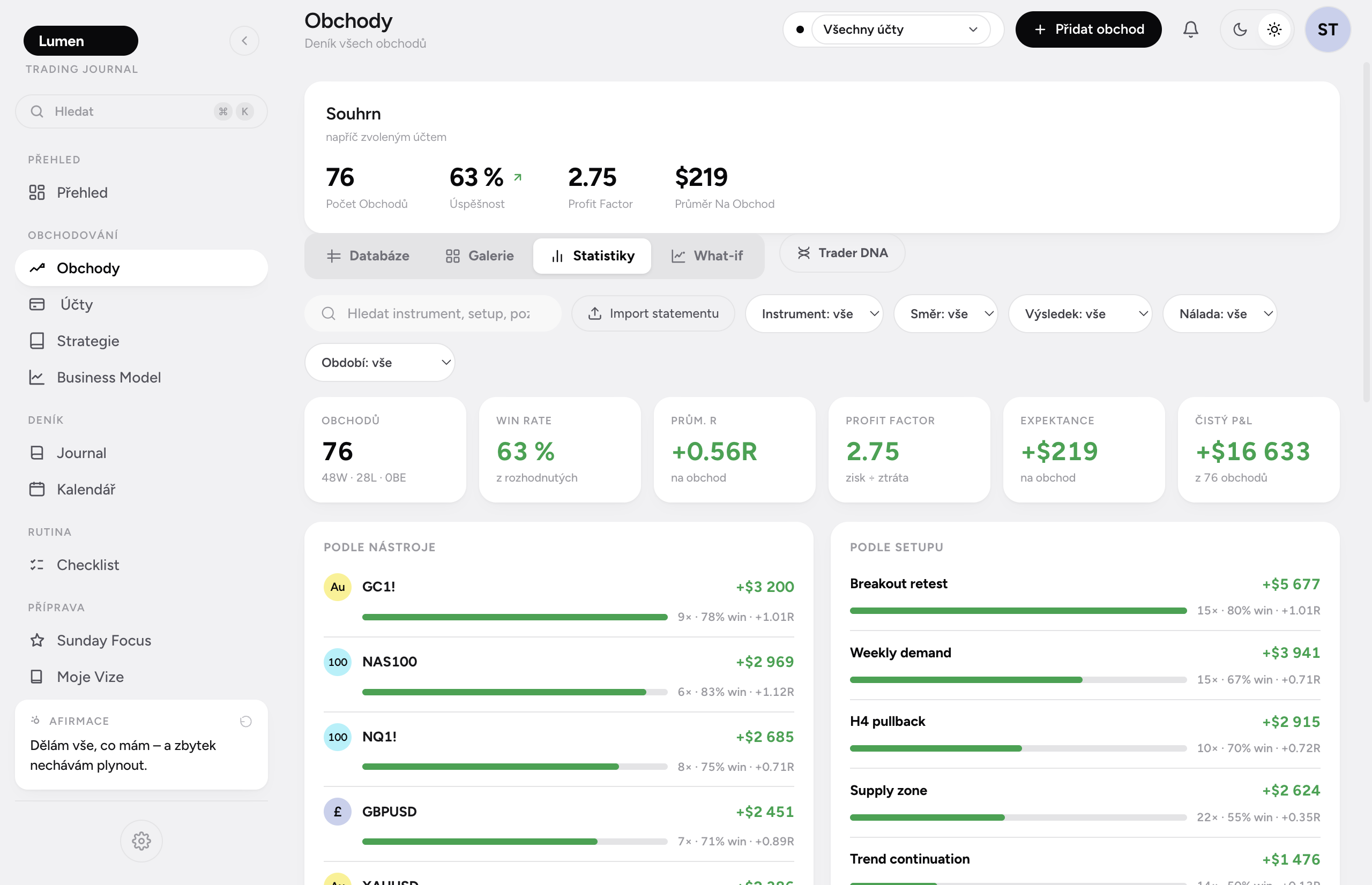Screen dimensions: 1372x885
Task: Click the Checklist list icon
Action: tap(37, 565)
